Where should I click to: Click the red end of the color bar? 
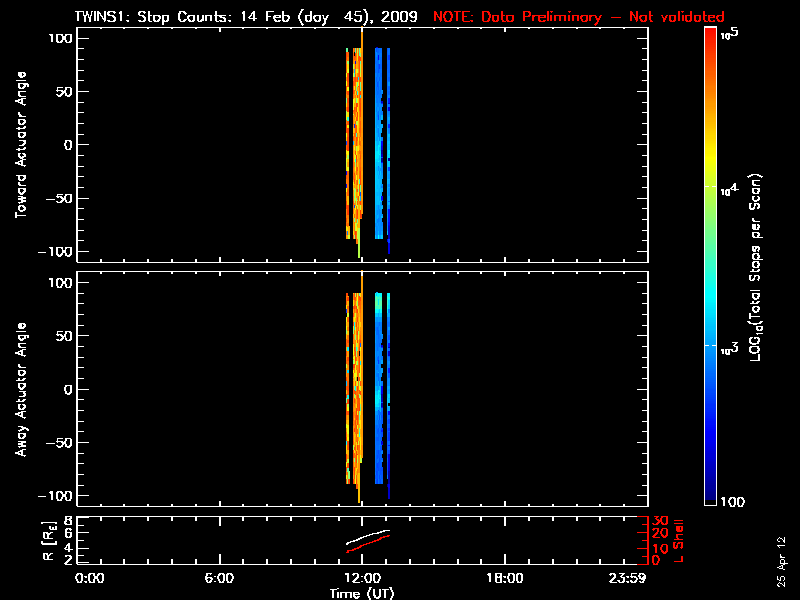[x=711, y=40]
